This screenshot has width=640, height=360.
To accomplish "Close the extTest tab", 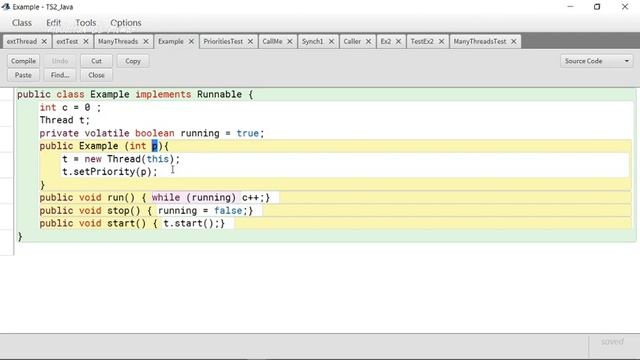I will point(86,42).
